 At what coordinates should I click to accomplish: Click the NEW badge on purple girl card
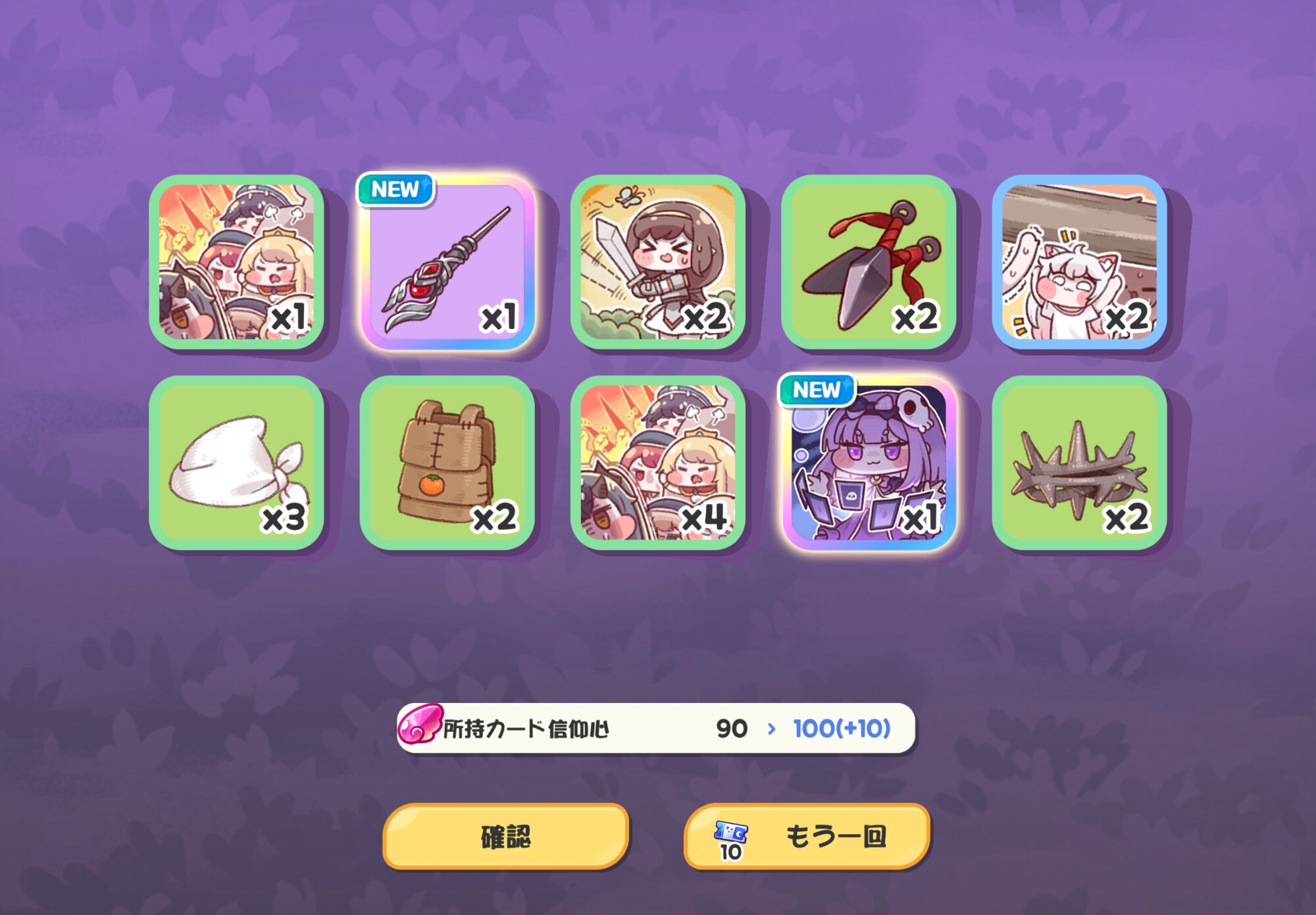click(817, 390)
